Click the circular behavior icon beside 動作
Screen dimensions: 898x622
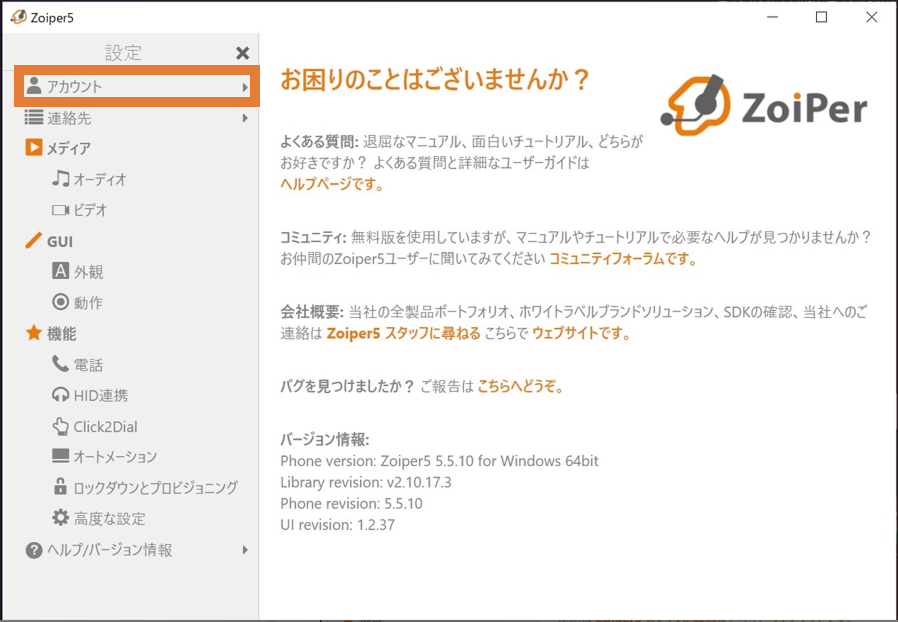pyautogui.click(x=61, y=302)
